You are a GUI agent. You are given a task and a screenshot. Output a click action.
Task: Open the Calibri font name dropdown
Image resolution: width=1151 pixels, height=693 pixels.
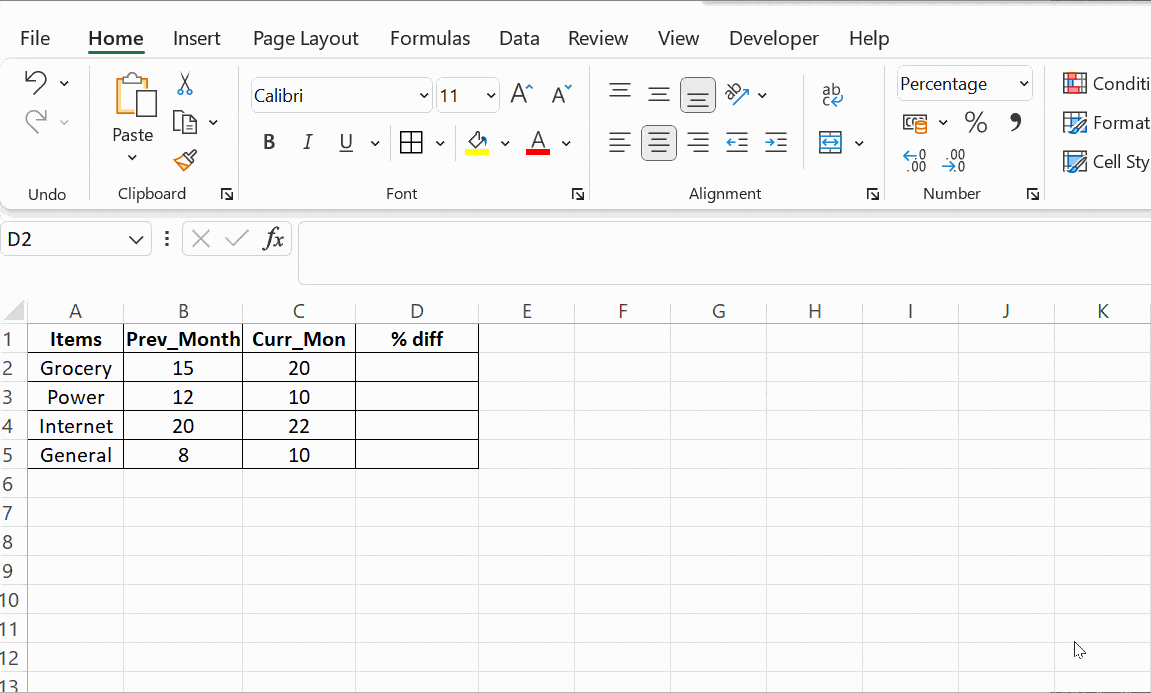click(423, 96)
